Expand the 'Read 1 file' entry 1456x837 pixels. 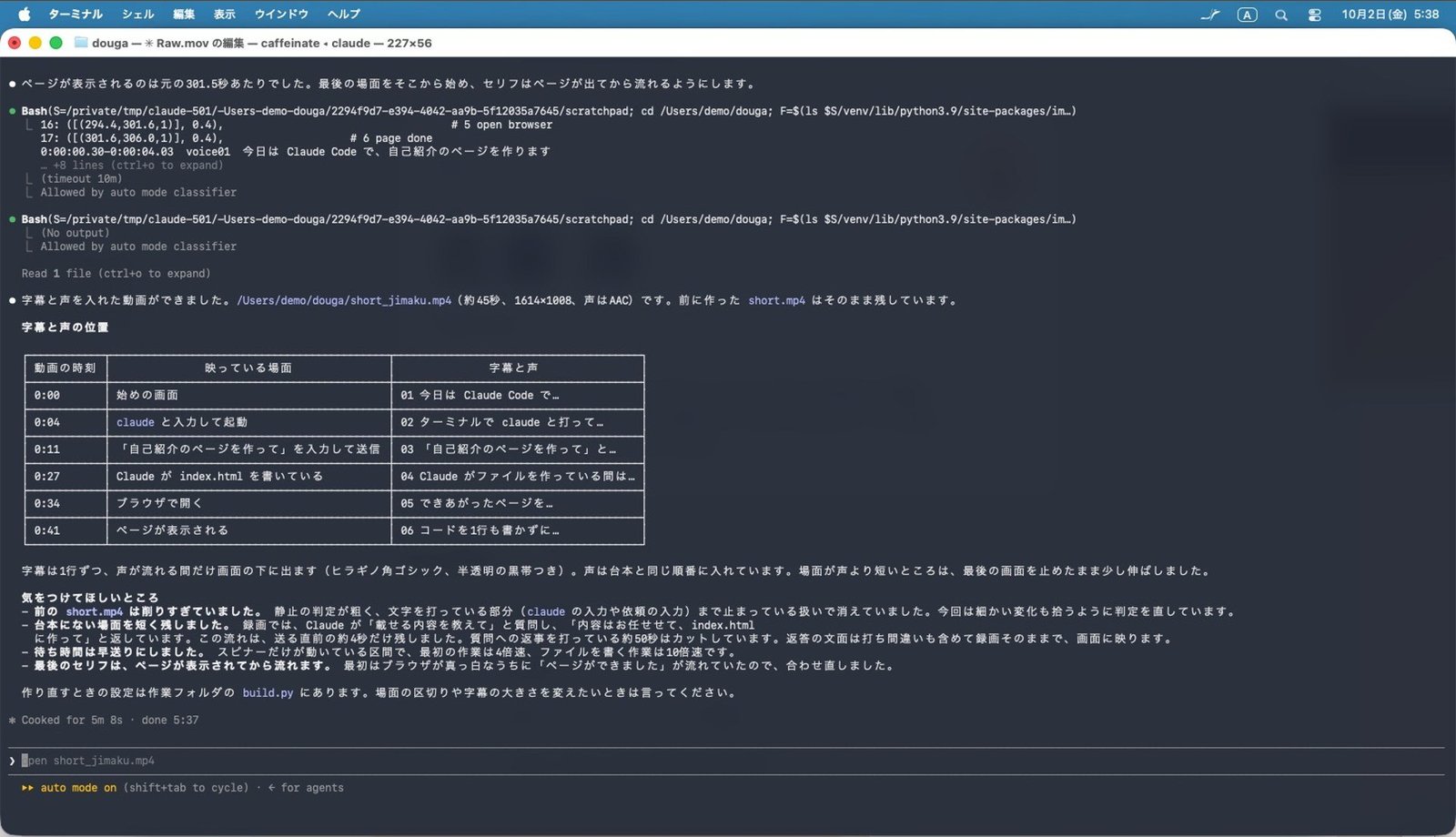[x=116, y=273]
